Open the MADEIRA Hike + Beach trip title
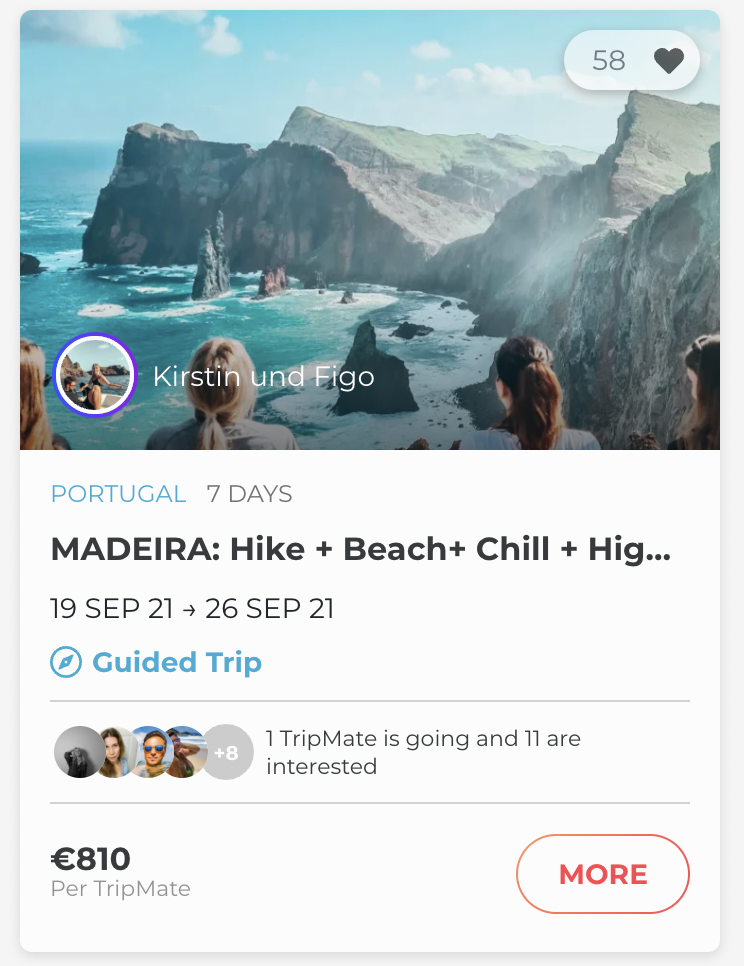 click(360, 550)
